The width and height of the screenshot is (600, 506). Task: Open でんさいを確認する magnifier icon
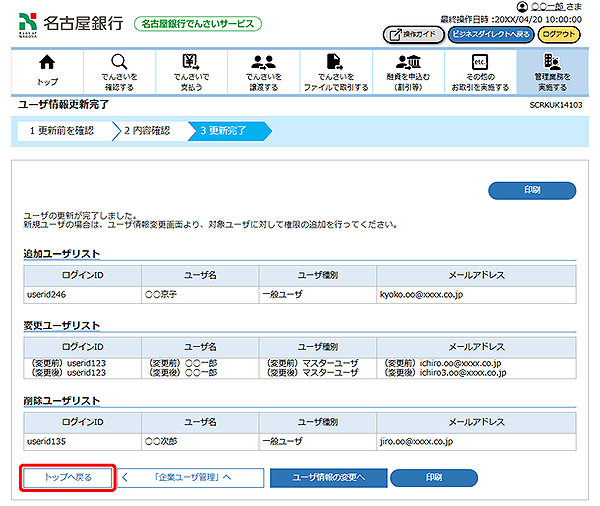[119, 64]
